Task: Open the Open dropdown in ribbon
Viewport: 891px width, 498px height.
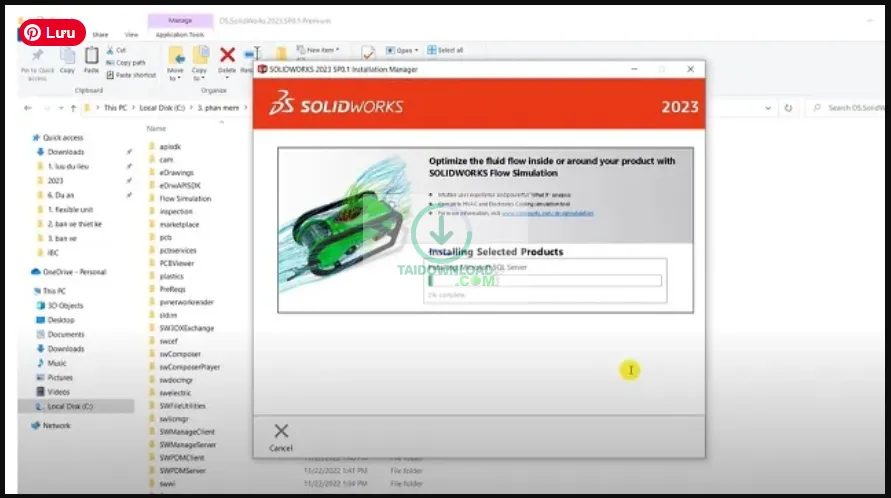Action: (402, 50)
